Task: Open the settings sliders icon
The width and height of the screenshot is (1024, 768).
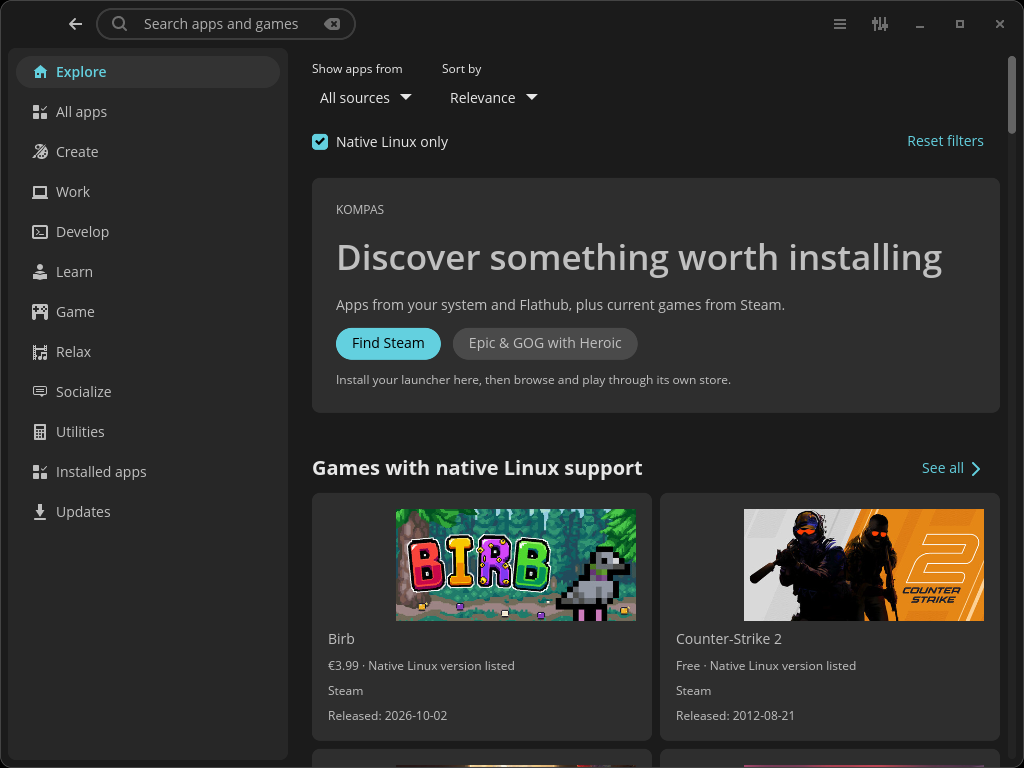Action: pyautogui.click(x=880, y=24)
